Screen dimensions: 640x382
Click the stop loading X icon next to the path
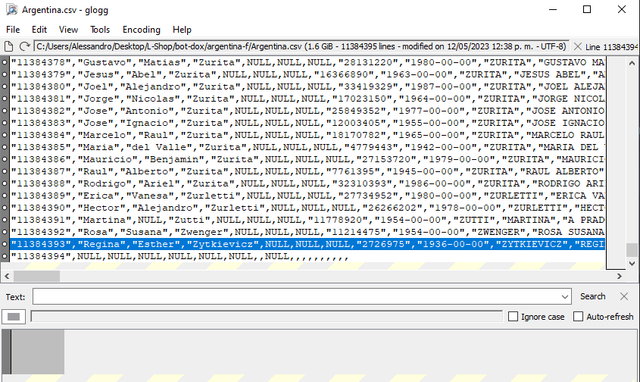pyautogui.click(x=578, y=47)
